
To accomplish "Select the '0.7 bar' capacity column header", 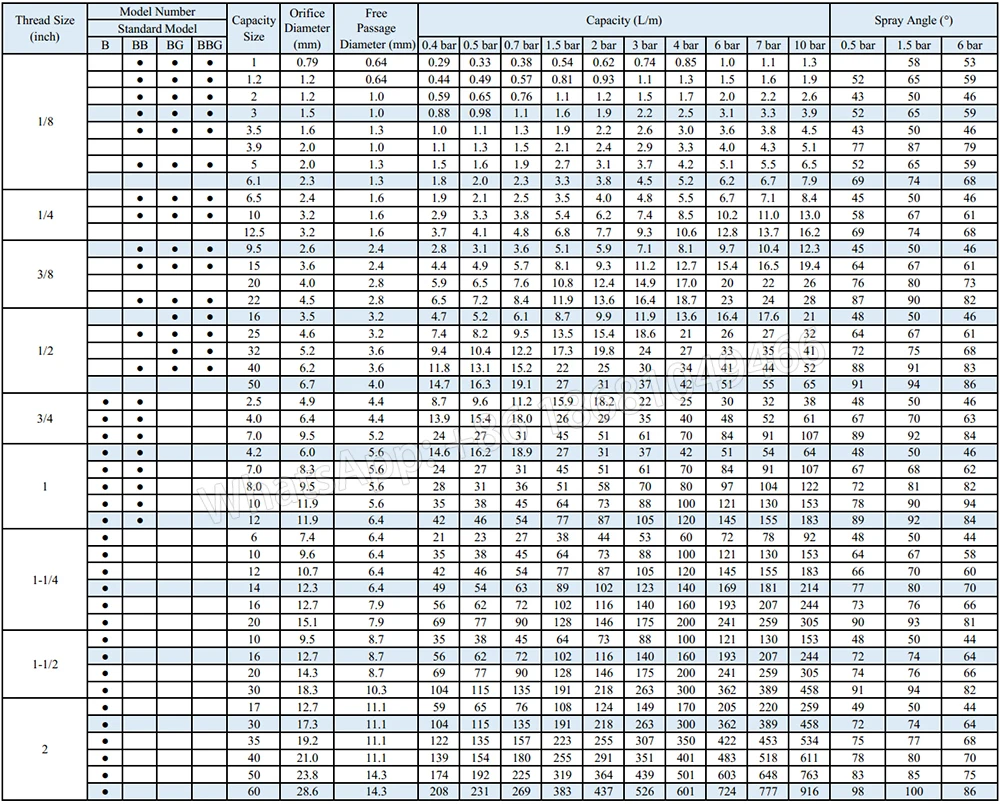I will 521,45.
